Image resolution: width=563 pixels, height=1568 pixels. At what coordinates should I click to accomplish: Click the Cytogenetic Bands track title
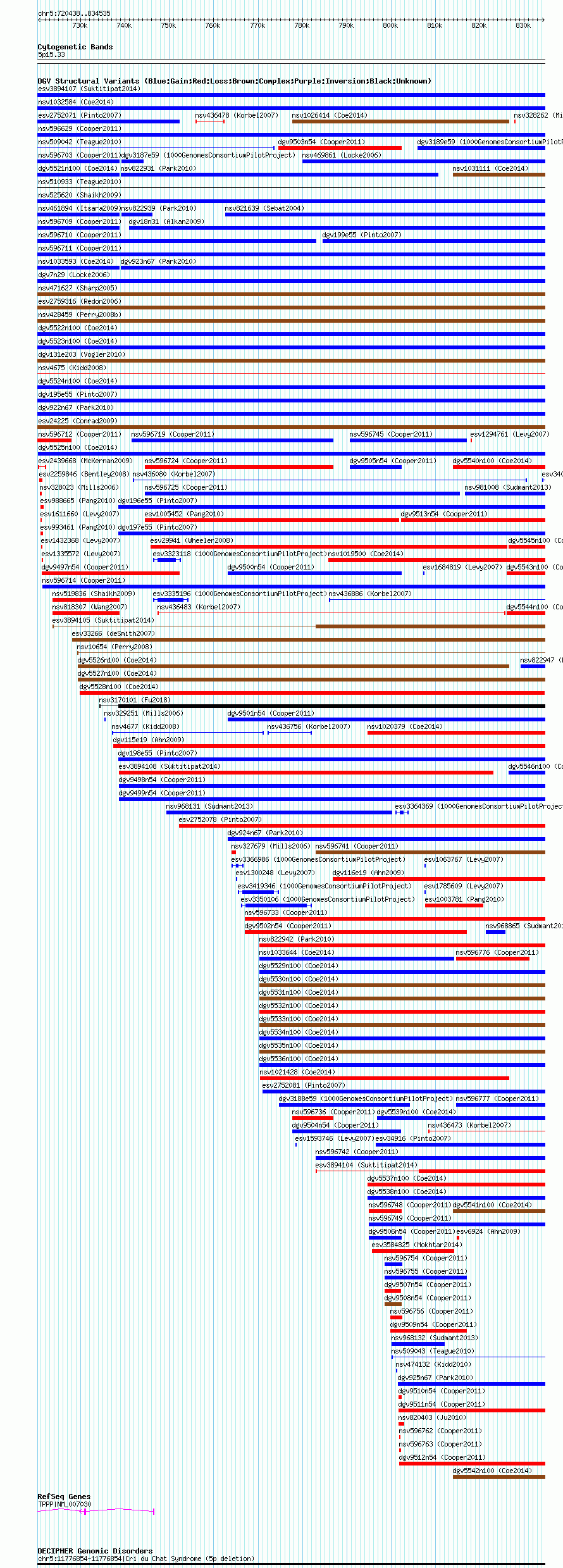pyautogui.click(x=75, y=47)
